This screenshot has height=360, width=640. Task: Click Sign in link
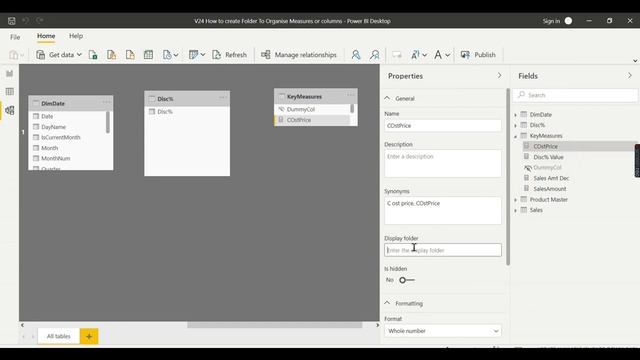pyautogui.click(x=551, y=21)
